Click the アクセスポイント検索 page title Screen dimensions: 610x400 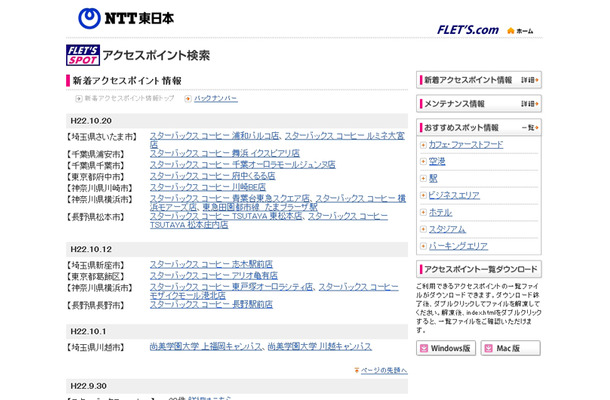(x=156, y=55)
